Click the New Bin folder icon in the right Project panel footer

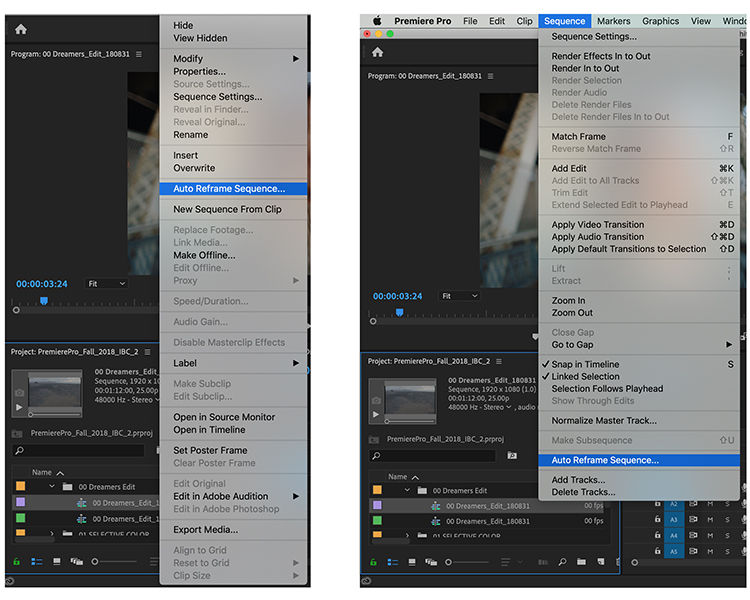pos(581,562)
